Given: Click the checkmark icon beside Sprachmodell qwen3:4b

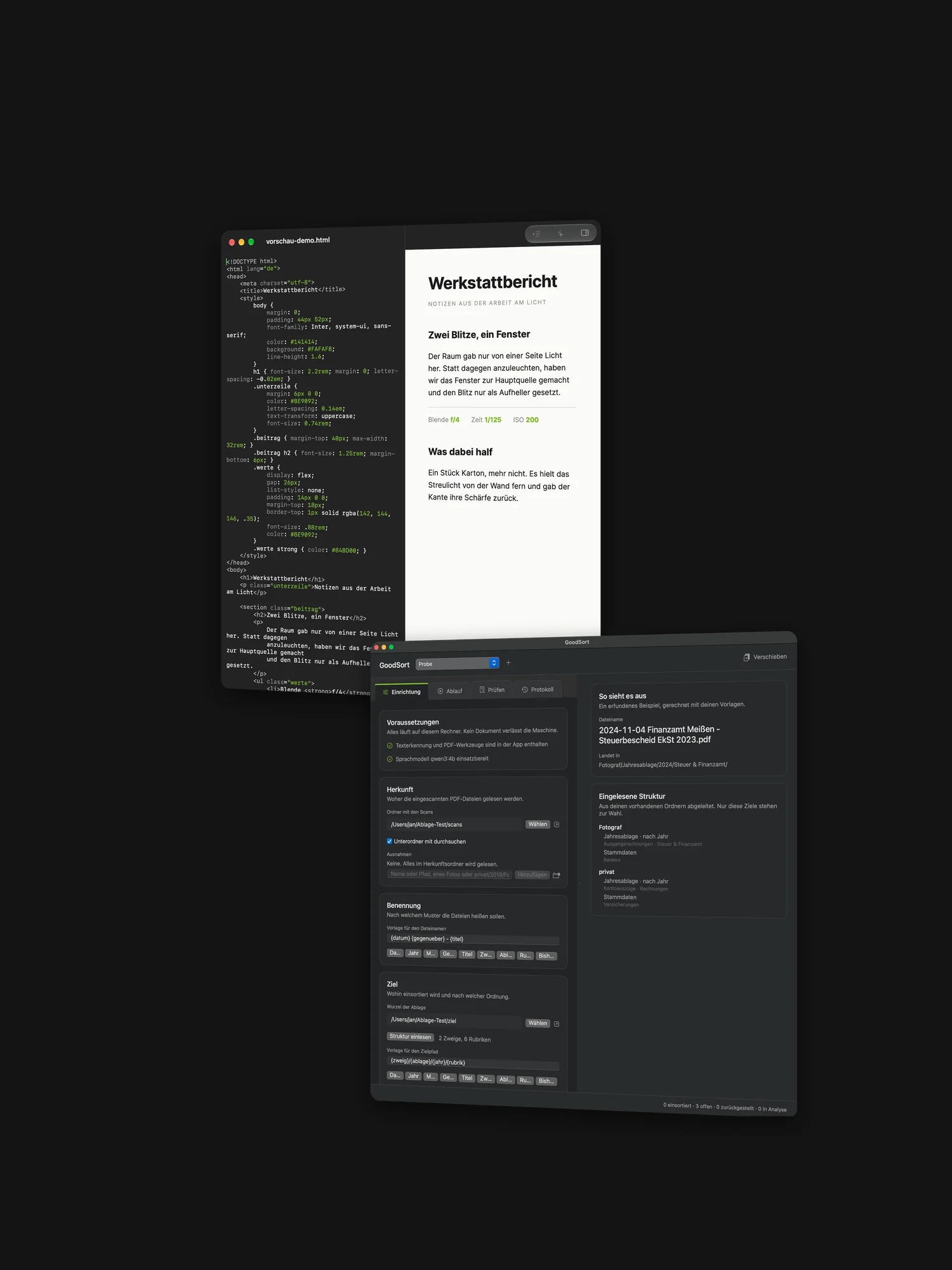Looking at the screenshot, I should point(390,759).
